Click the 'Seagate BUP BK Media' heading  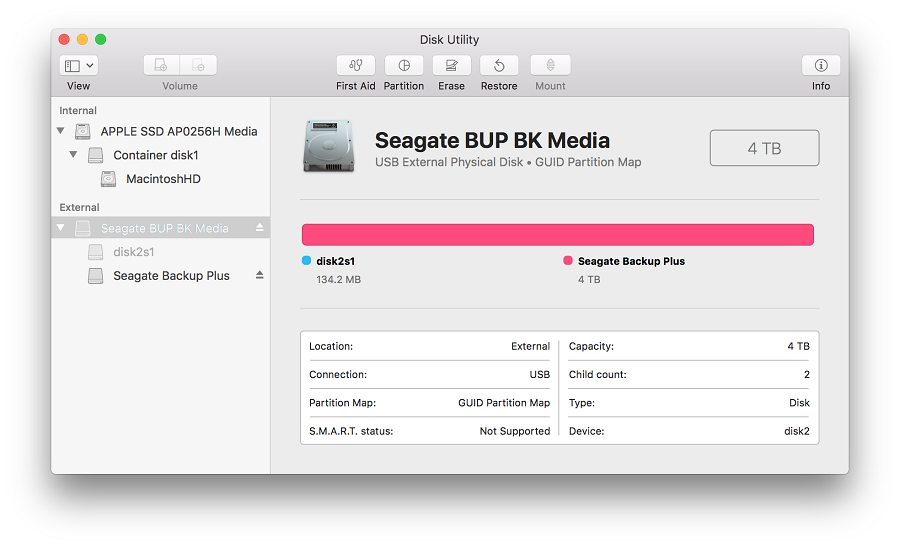point(492,140)
